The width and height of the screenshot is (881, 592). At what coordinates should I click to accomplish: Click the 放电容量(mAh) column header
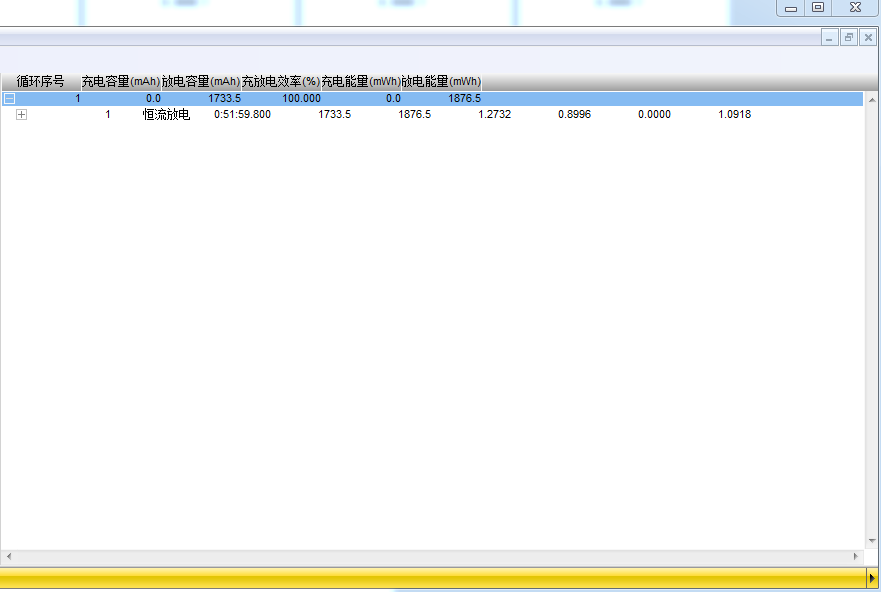[x=201, y=81]
